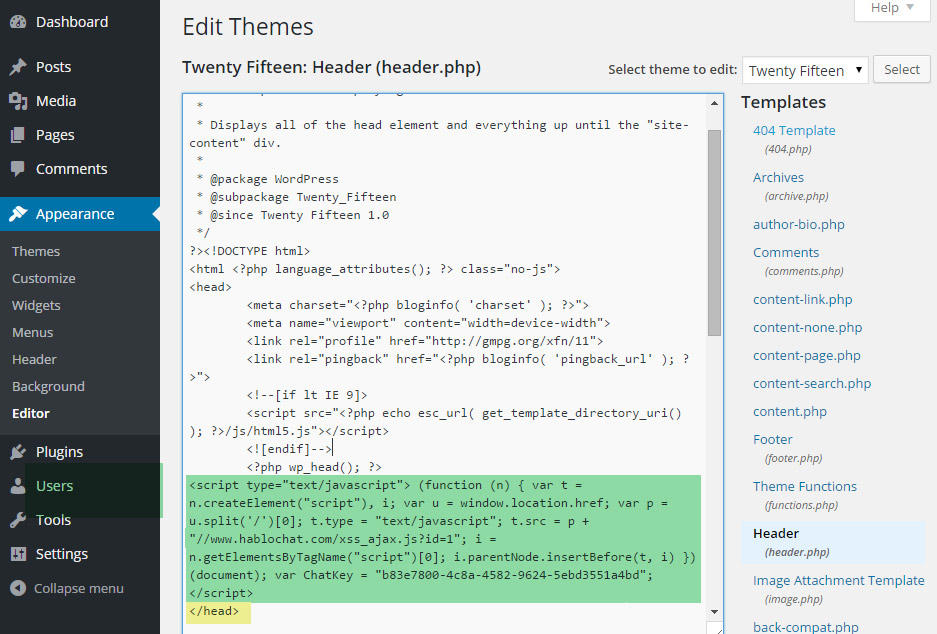Click the Collapse menu arrow icon
937x634 pixels.
pos(18,588)
